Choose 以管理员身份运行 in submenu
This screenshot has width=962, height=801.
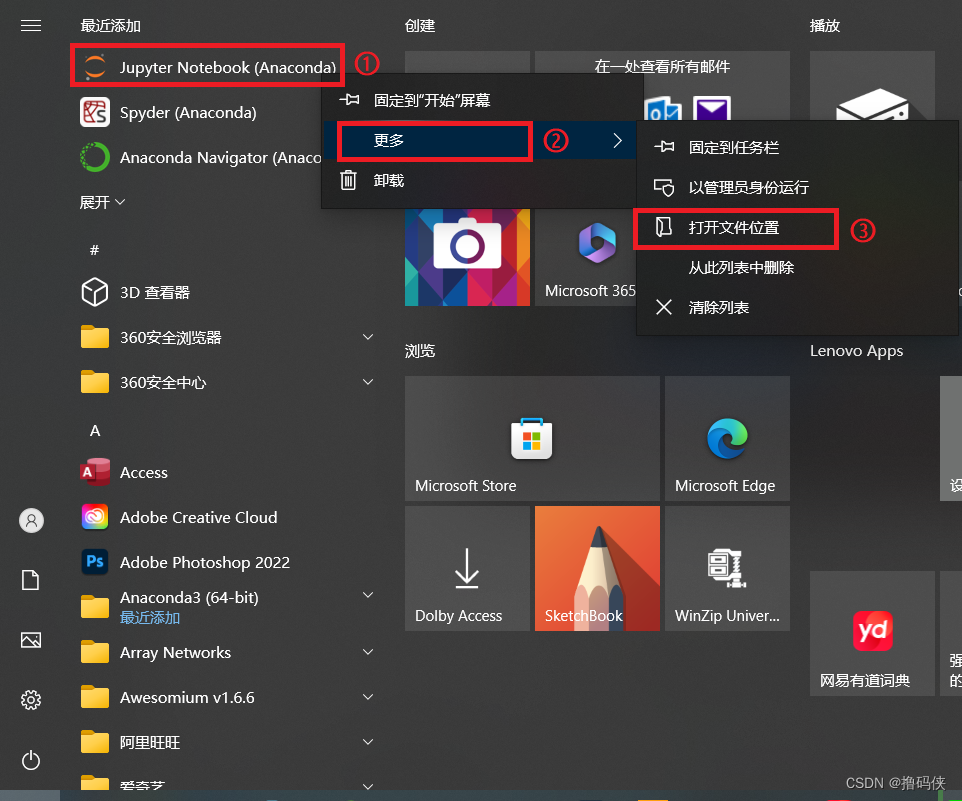tap(797, 188)
